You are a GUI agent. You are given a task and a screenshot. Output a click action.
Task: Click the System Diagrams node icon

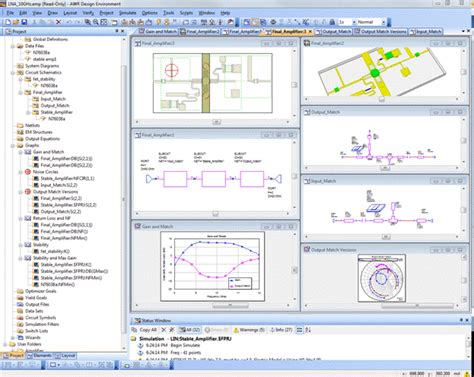coord(20,66)
